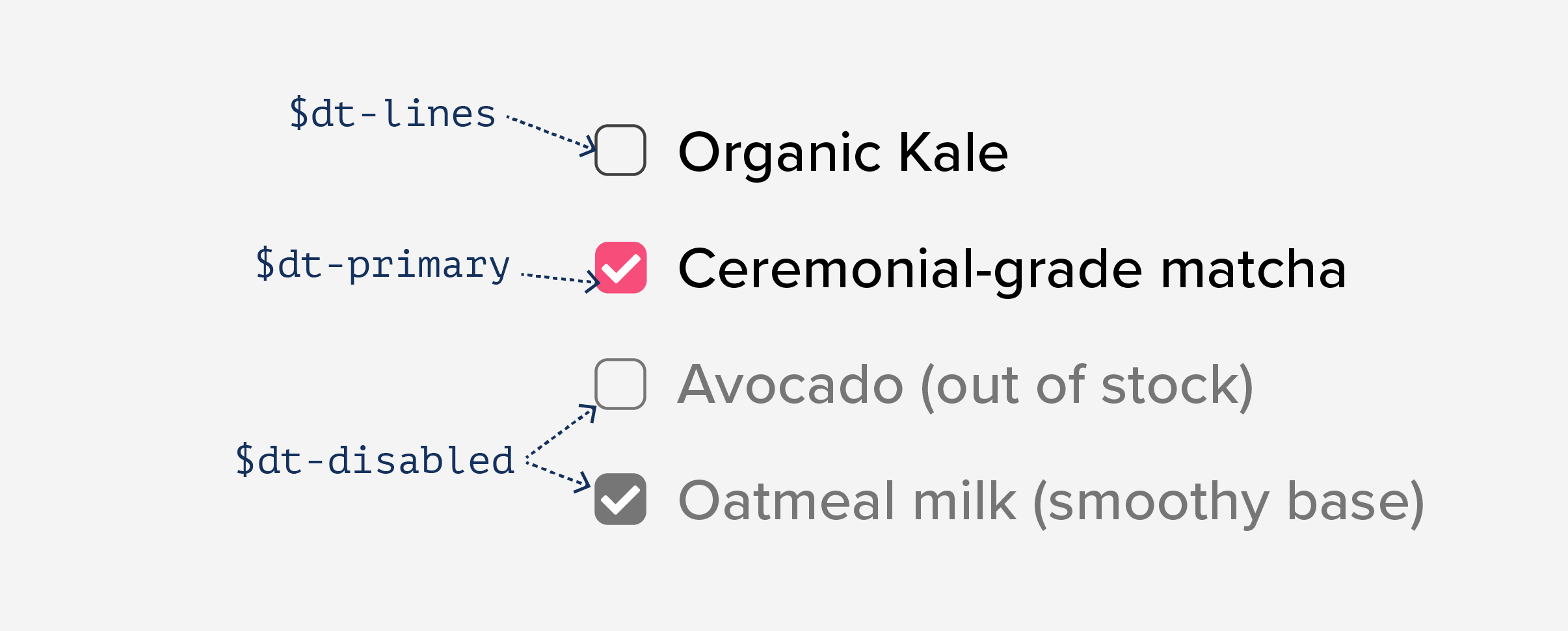This screenshot has width=1568, height=631.
Task: Select the $dt-disabled annotation text
Action: pos(375,460)
